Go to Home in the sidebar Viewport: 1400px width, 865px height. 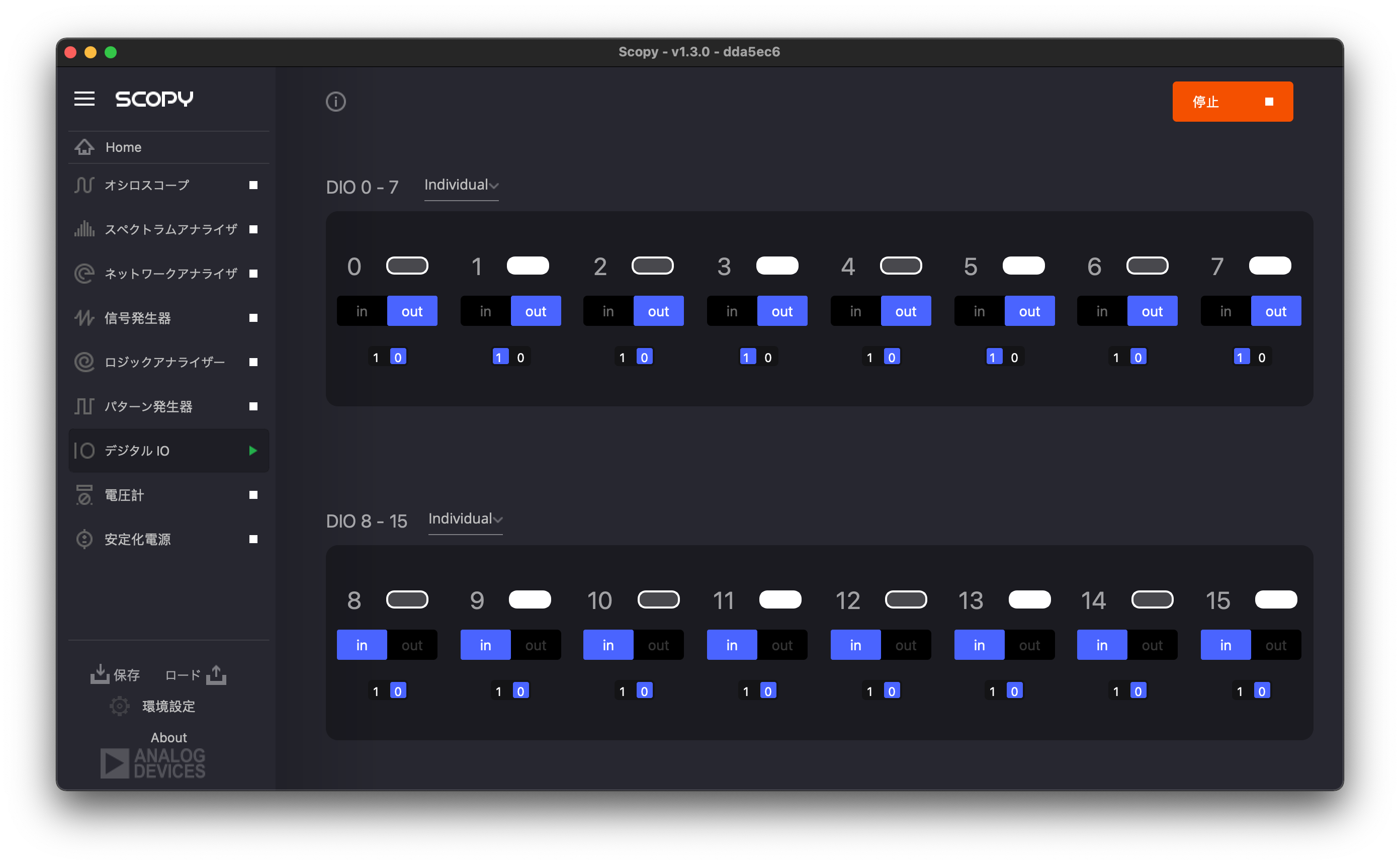[x=168, y=147]
